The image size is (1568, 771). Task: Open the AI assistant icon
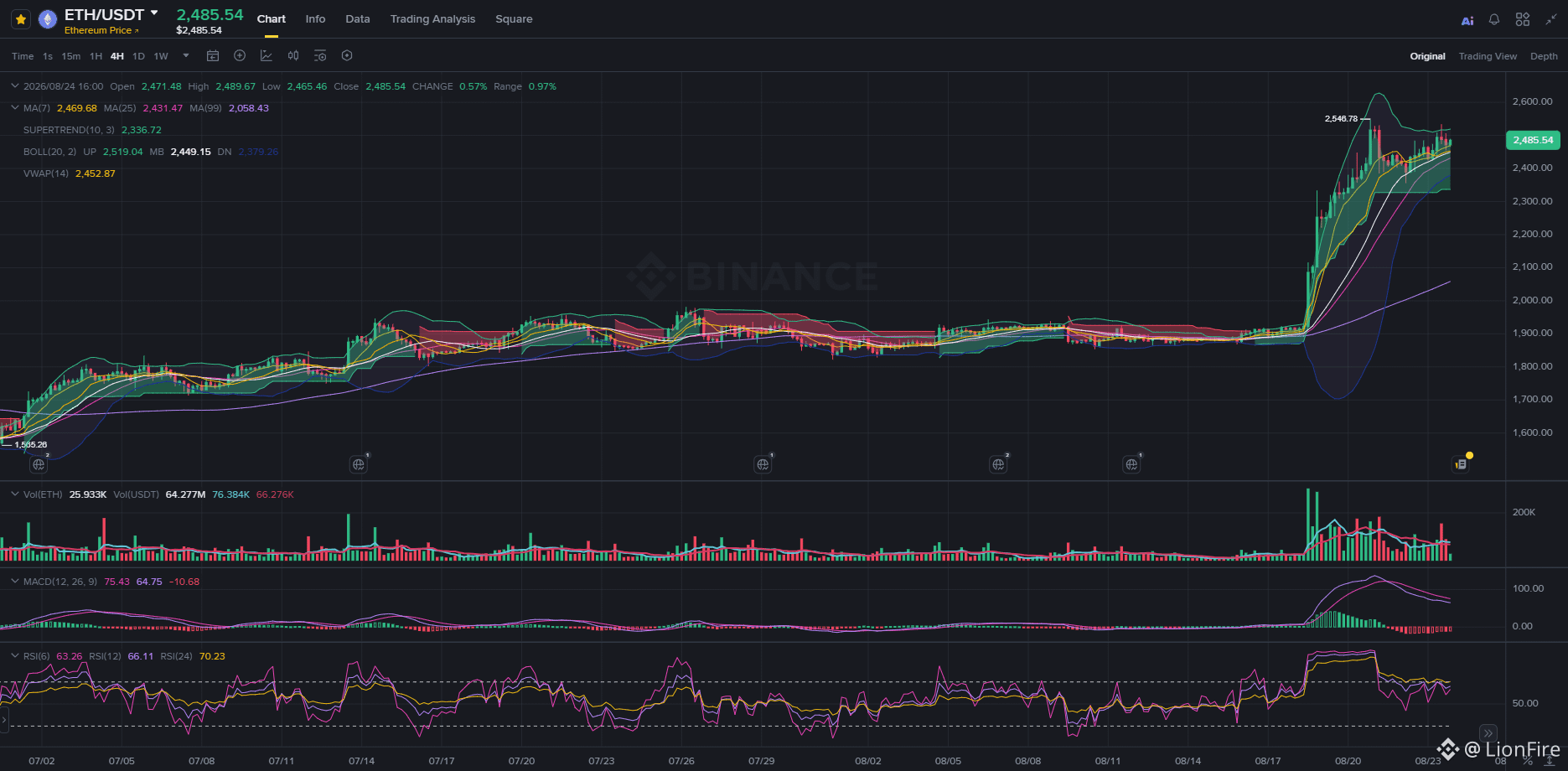coord(1467,20)
